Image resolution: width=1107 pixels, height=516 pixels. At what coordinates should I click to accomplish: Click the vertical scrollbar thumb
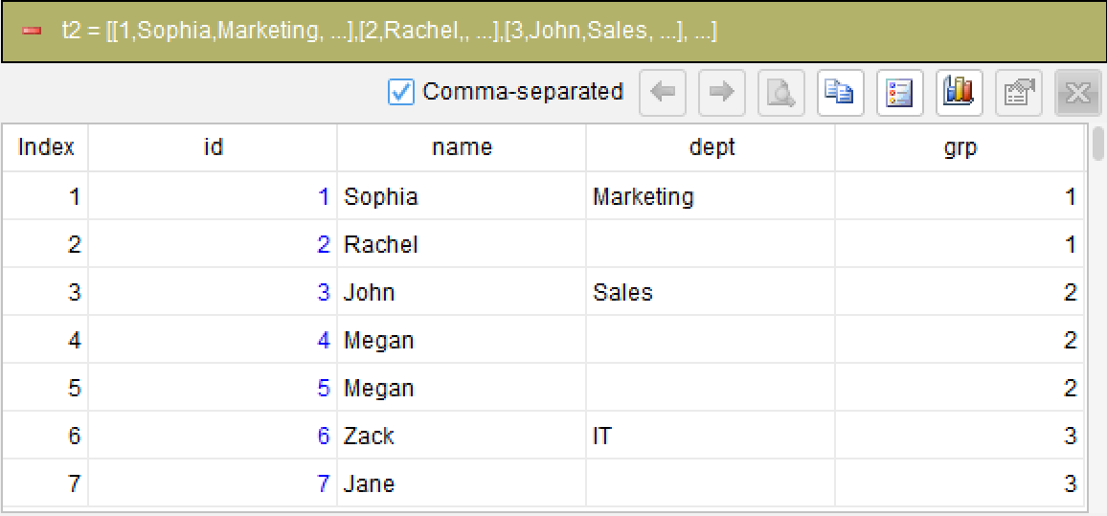(1099, 144)
